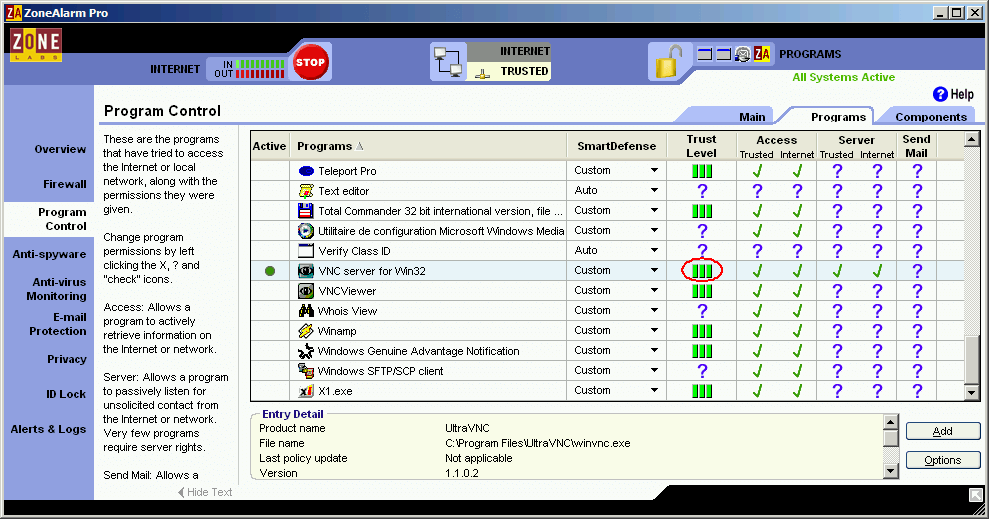989x519 pixels.
Task: Click the blue Help question mark icon
Action: (x=940, y=94)
